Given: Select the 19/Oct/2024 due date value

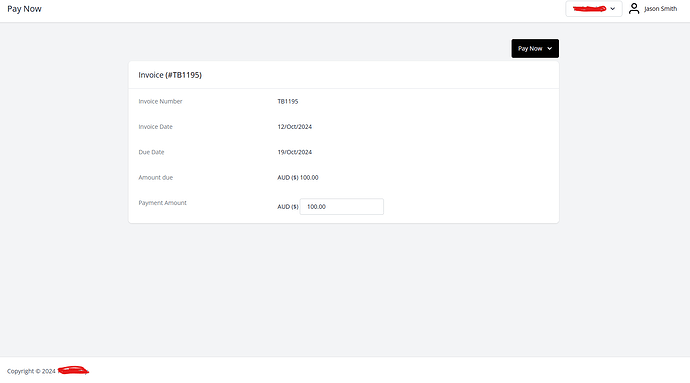Looking at the screenshot, I should coord(294,152).
